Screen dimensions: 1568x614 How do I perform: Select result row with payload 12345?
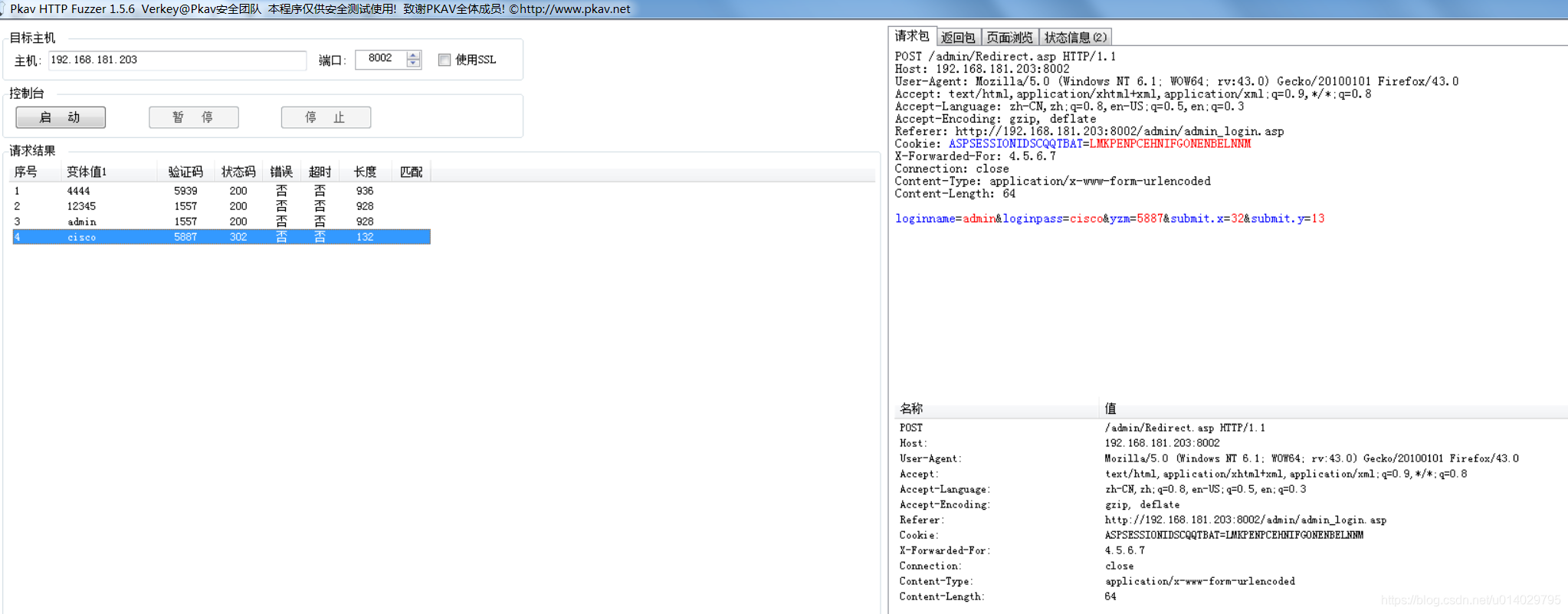coord(221,206)
